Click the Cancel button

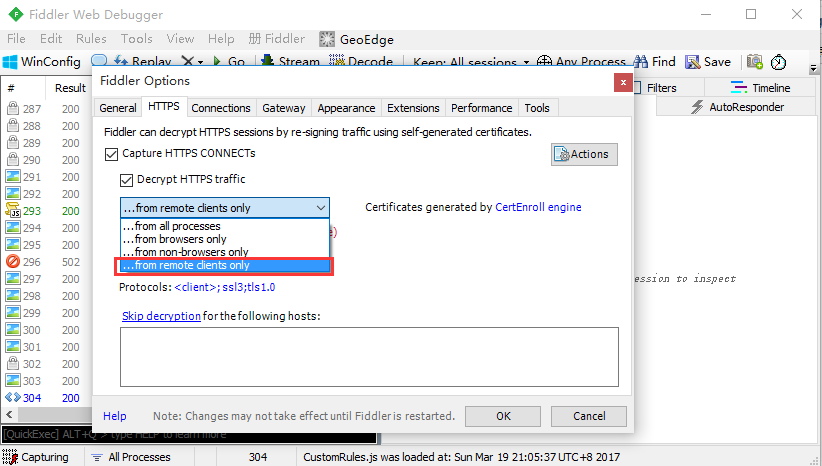[x=589, y=416]
